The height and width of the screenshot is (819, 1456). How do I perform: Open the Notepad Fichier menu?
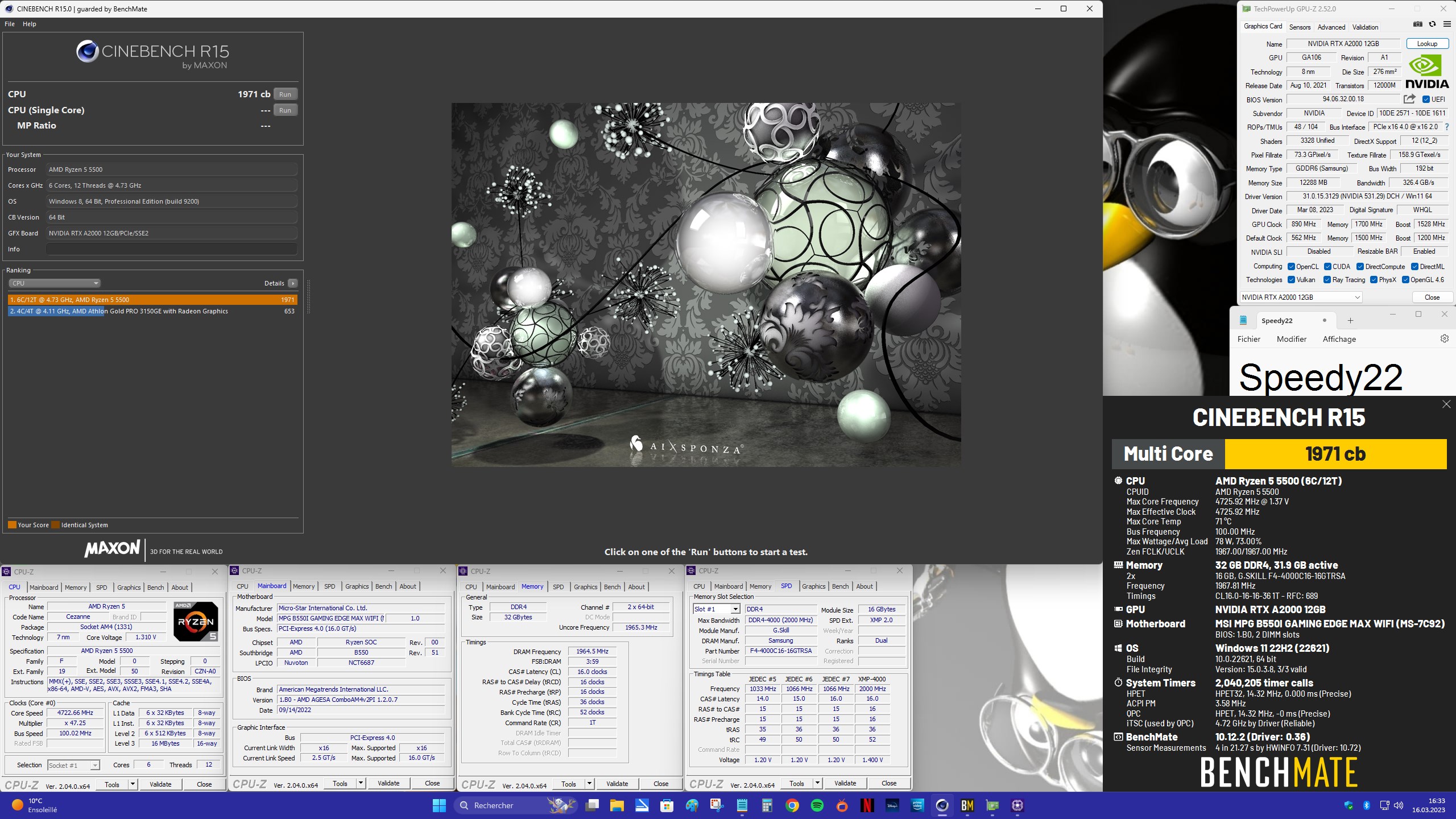coord(1249,339)
